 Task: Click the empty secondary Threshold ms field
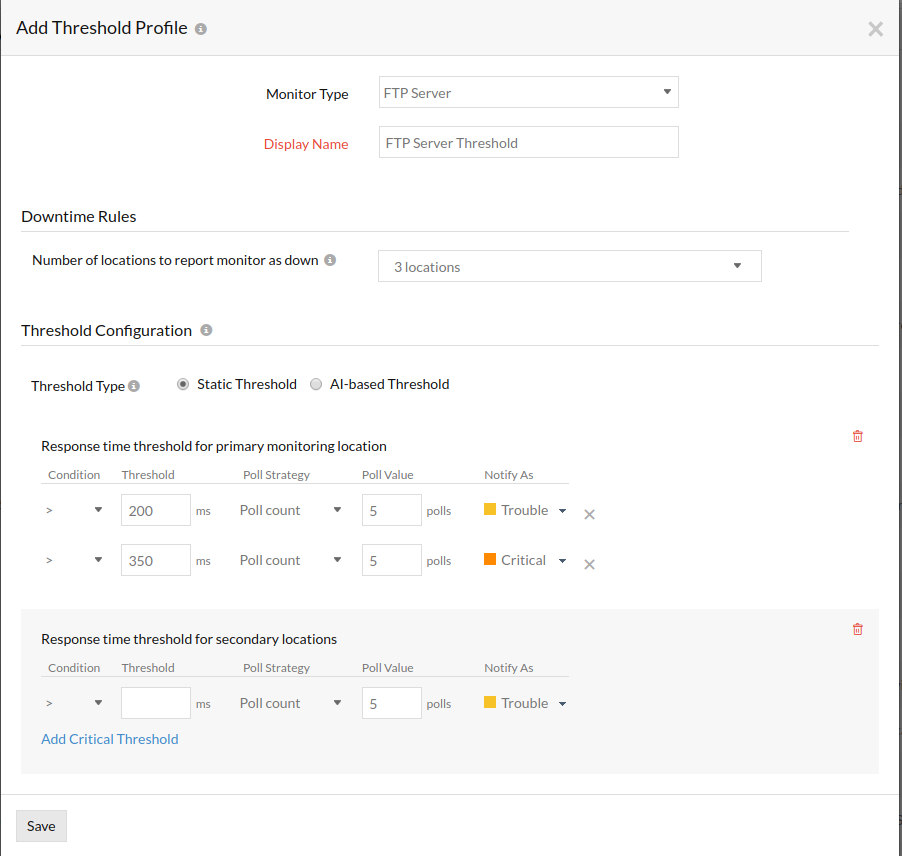[x=155, y=703]
